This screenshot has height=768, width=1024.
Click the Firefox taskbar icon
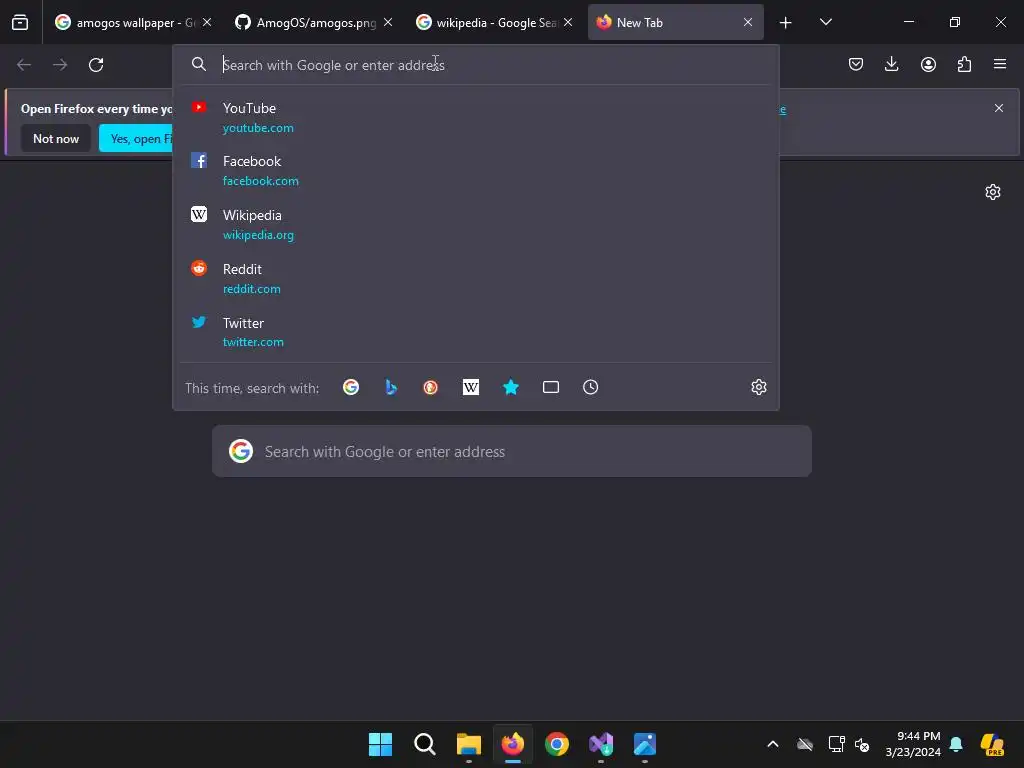tap(513, 744)
